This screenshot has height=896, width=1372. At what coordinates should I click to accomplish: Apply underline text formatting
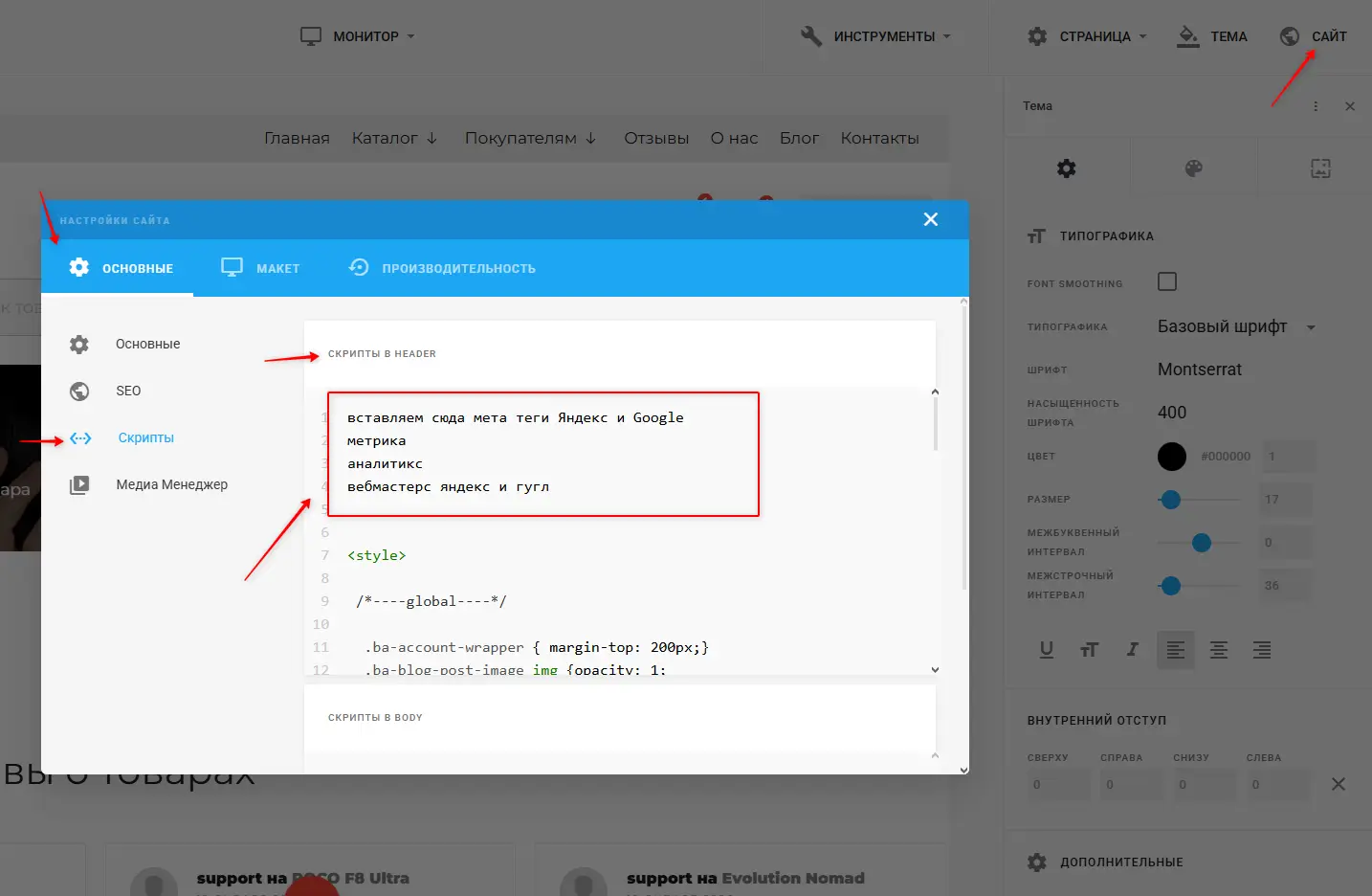click(x=1046, y=650)
